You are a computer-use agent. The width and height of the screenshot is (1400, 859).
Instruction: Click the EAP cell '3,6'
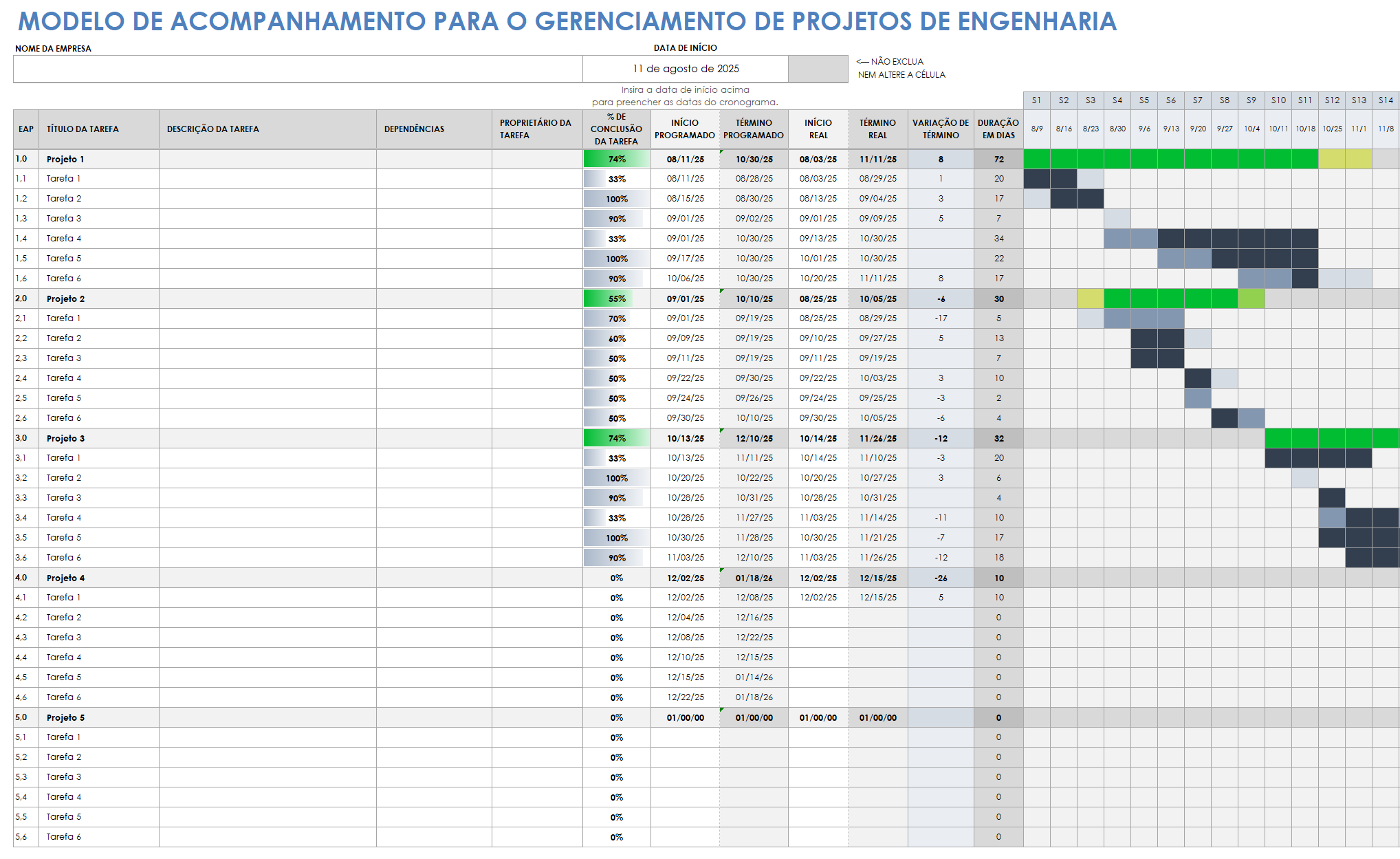[26, 558]
